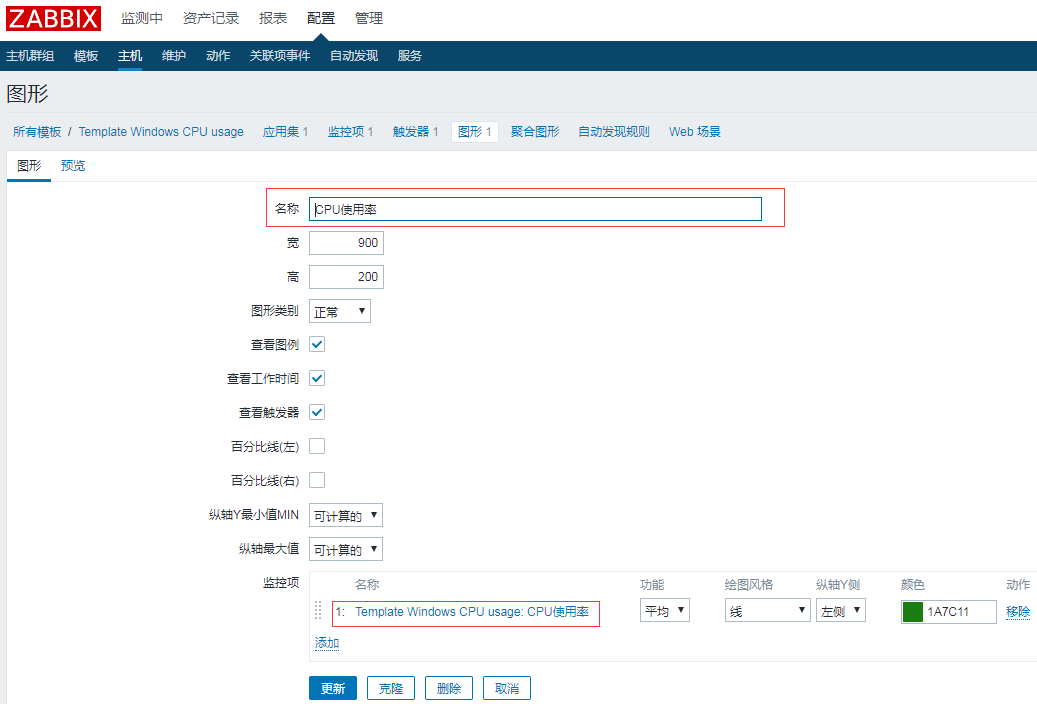Open the 图形类别 dropdown
The width and height of the screenshot is (1037, 704).
click(339, 311)
